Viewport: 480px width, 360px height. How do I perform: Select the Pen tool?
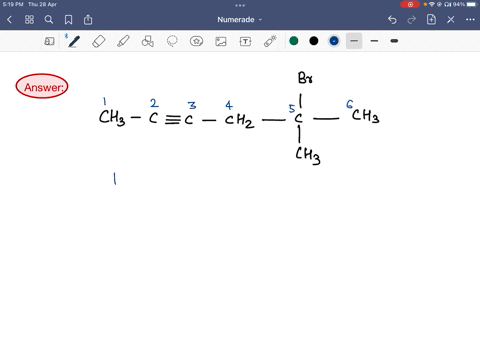tap(73, 41)
